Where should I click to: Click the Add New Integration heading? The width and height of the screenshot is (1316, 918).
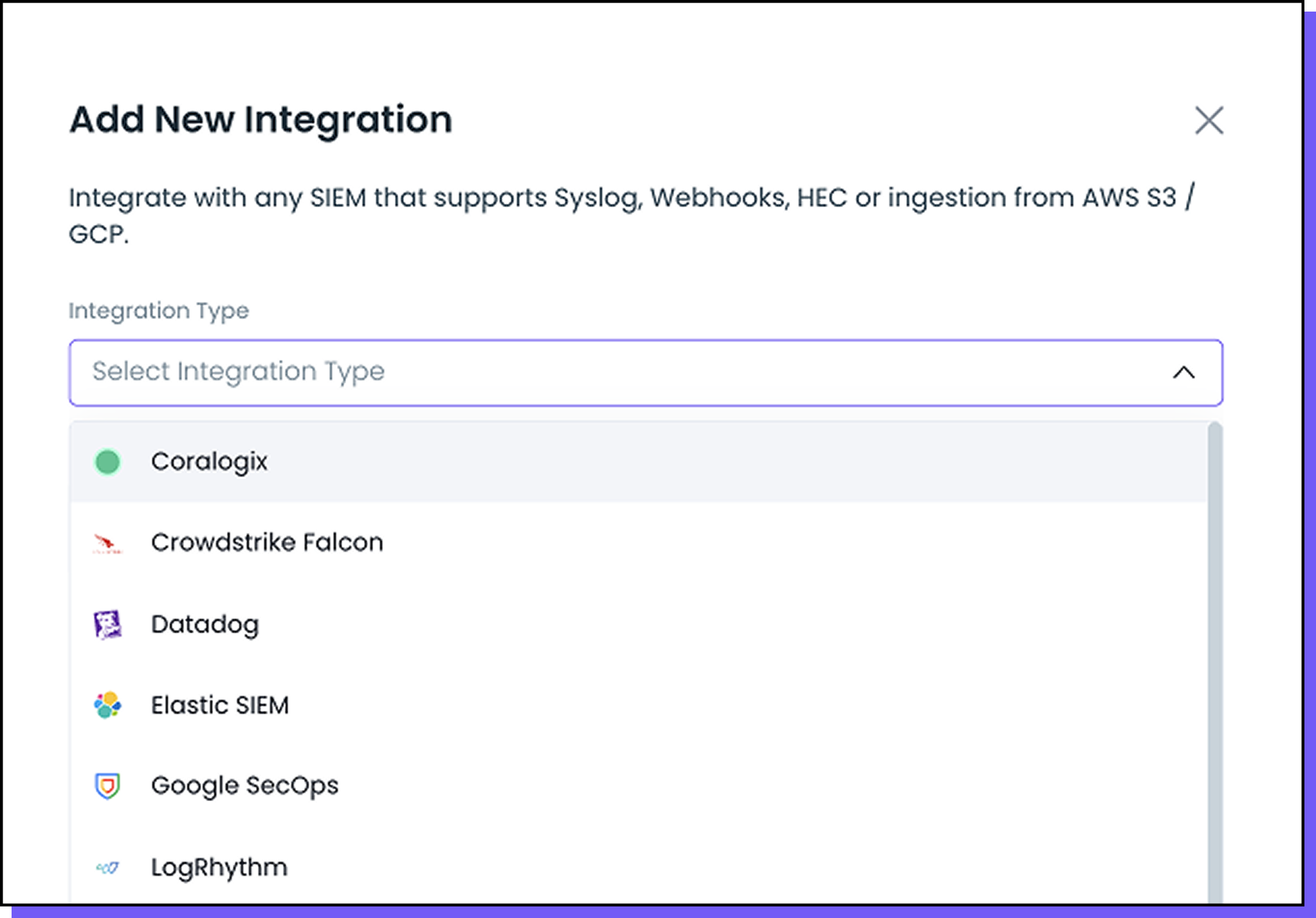point(260,120)
